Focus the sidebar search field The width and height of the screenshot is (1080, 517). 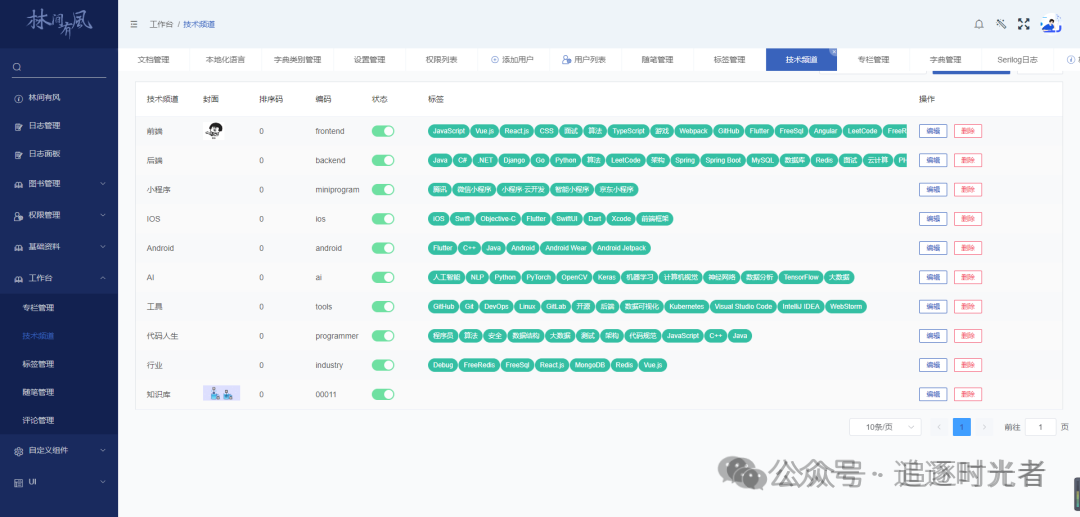tap(59, 67)
